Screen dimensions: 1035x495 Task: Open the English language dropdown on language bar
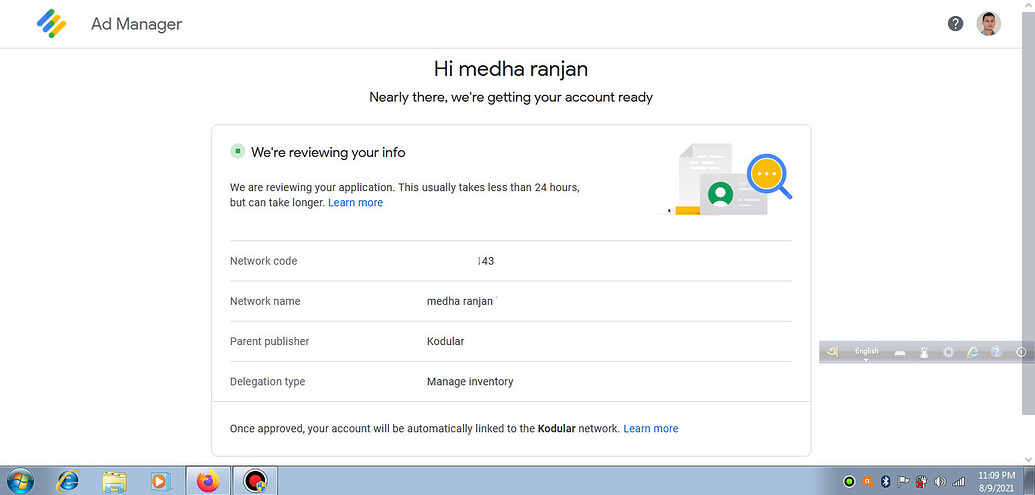tap(867, 352)
